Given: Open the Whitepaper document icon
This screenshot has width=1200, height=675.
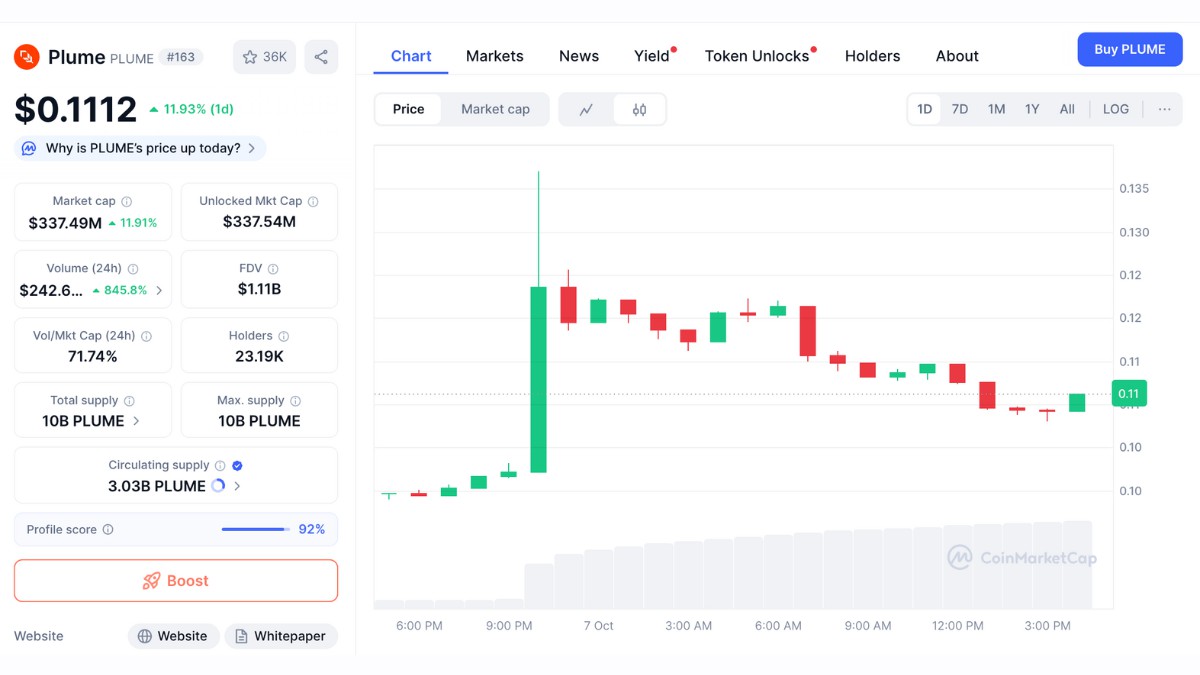Looking at the screenshot, I should (x=240, y=636).
